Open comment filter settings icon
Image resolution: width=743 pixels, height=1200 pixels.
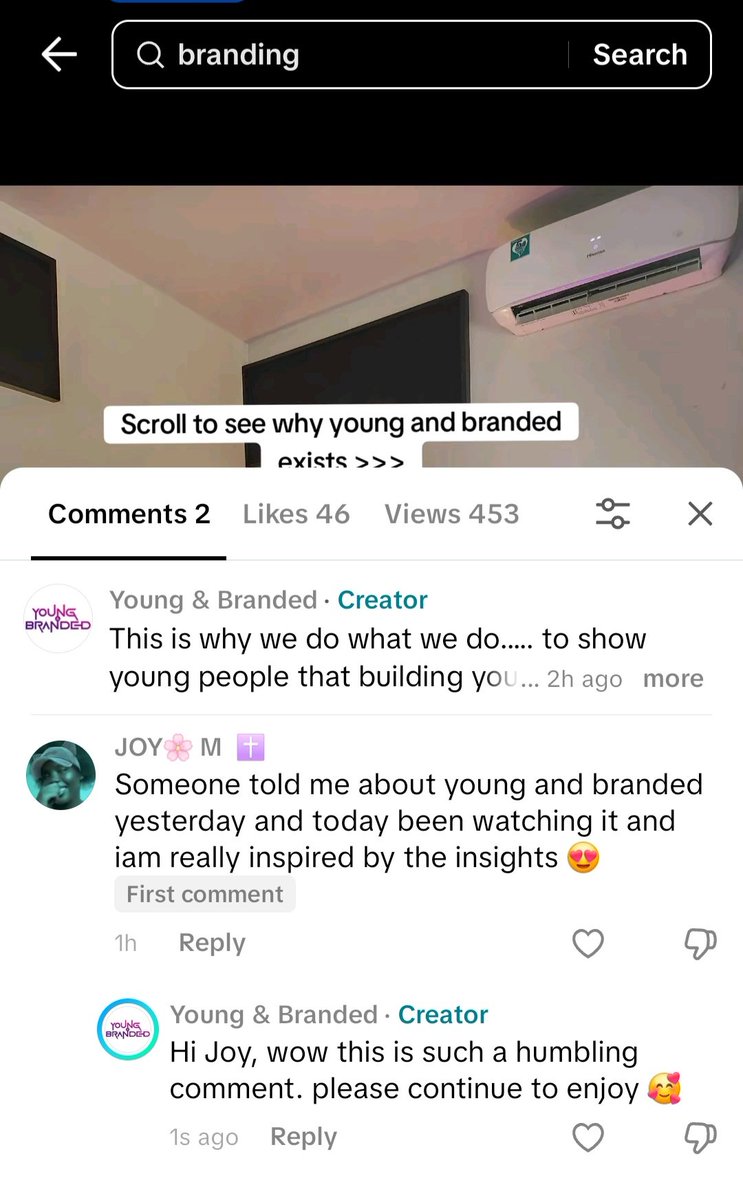tap(612, 514)
